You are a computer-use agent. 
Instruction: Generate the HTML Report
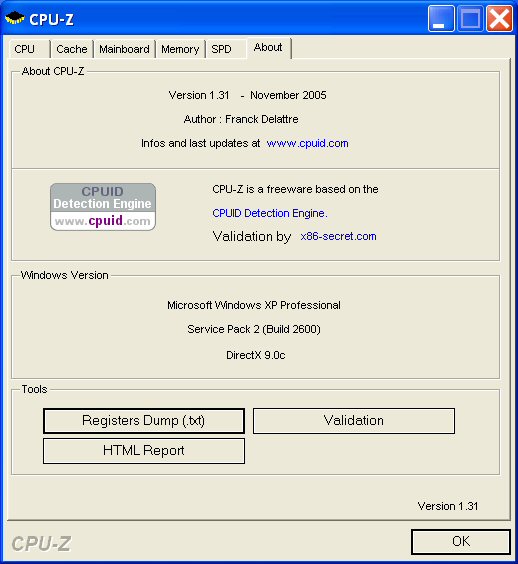tap(144, 451)
